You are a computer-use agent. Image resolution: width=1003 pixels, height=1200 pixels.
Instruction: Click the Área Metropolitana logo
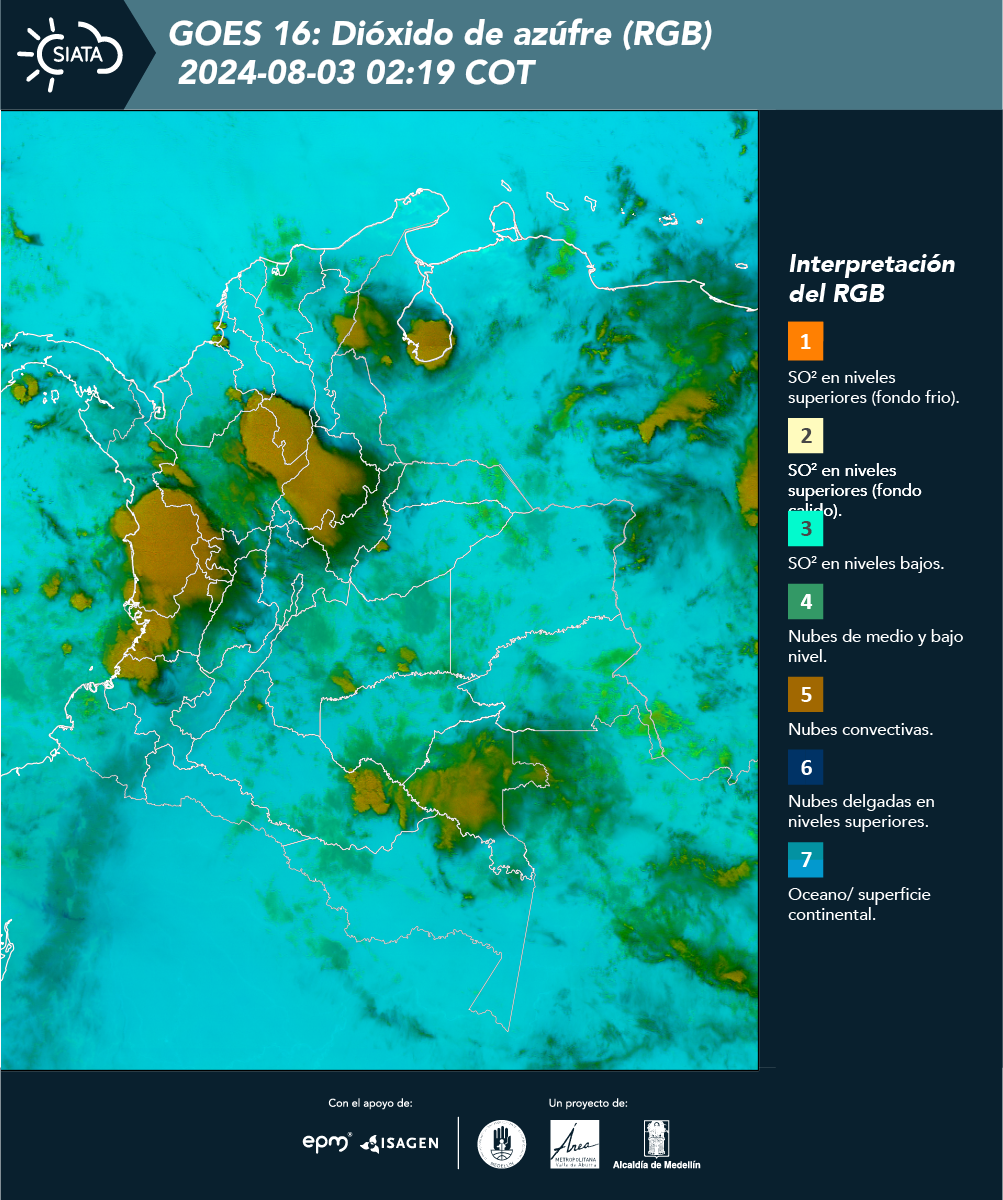coord(575,1144)
